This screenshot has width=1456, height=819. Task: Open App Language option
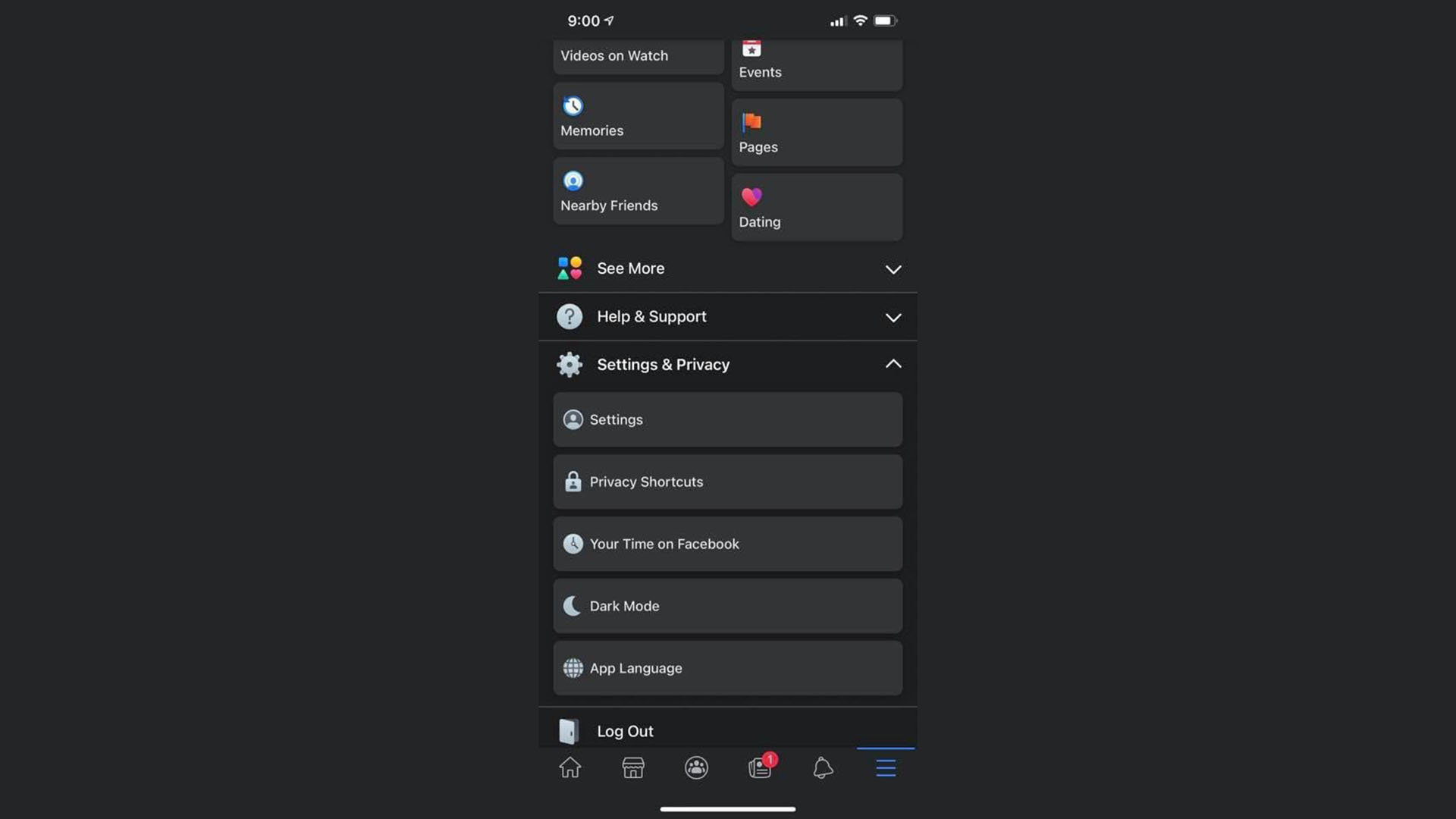coord(727,668)
